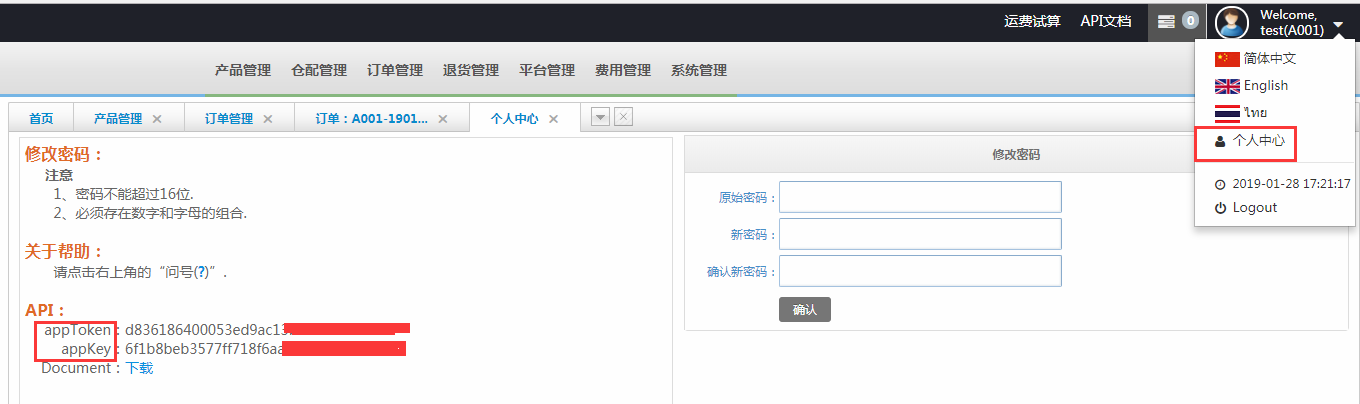
Task: Close the 订单:A001-1901... tab
Action: point(443,119)
